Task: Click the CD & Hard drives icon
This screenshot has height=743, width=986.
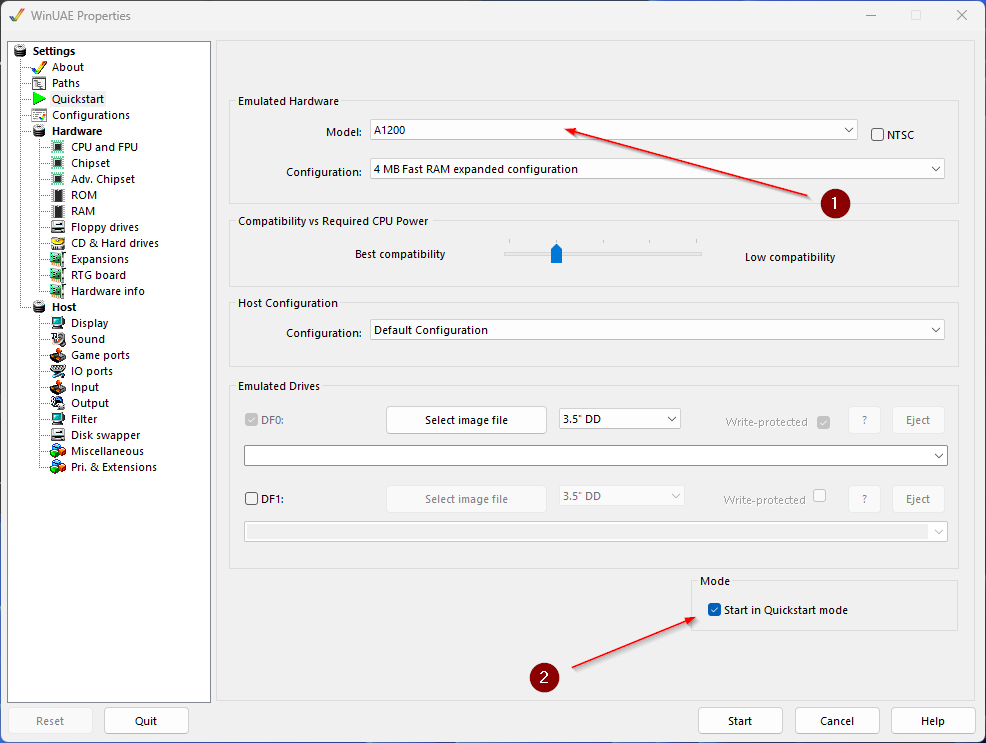Action: click(x=58, y=243)
